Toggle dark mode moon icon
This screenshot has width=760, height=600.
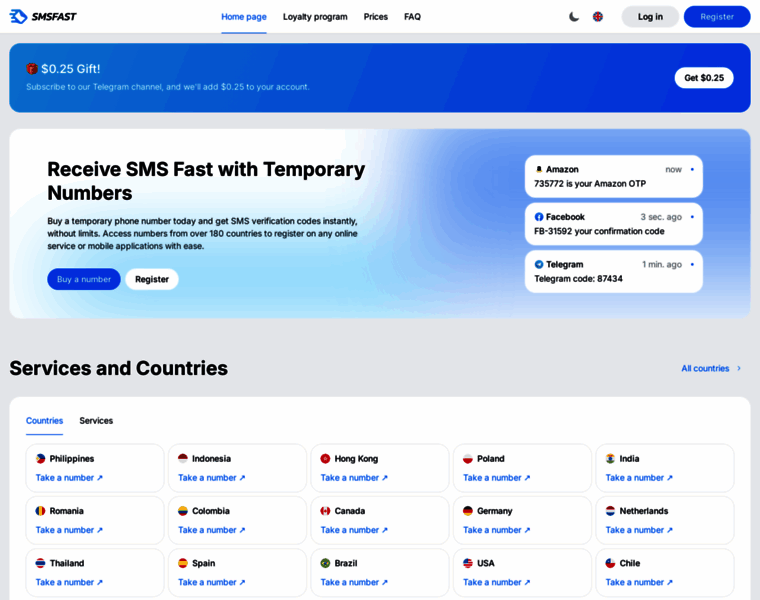(x=574, y=16)
